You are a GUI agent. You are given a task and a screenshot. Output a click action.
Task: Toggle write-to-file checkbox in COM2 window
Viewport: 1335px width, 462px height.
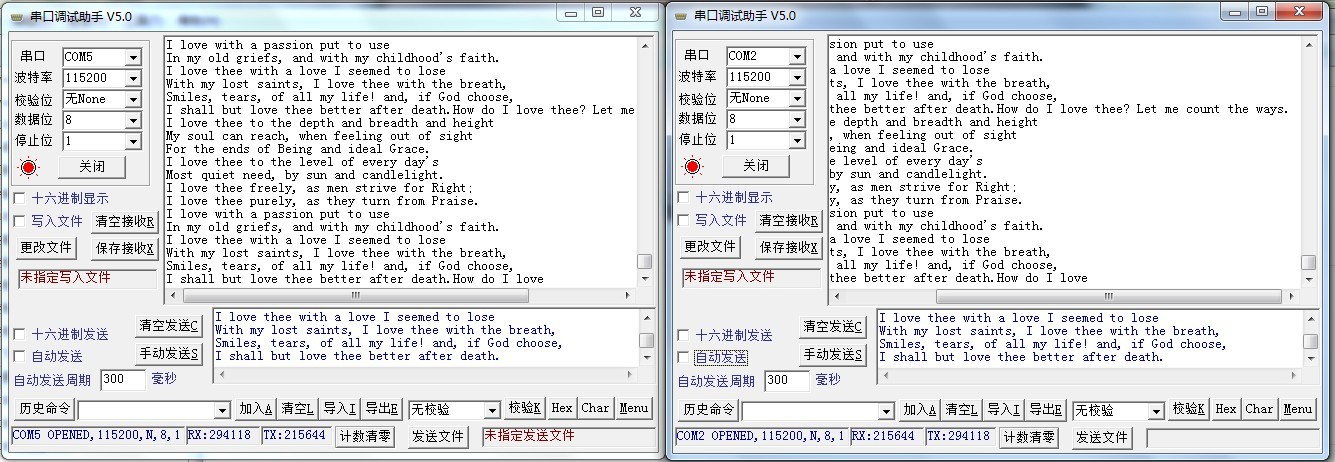684,220
